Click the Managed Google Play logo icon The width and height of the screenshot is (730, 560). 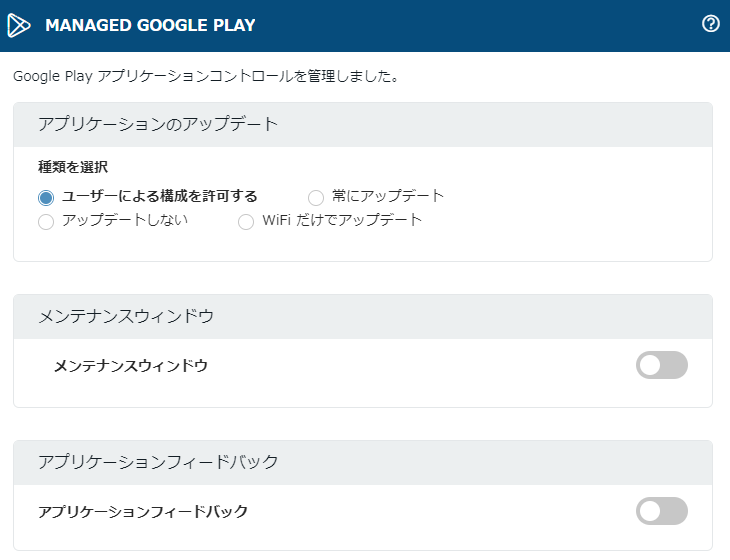pos(19,25)
